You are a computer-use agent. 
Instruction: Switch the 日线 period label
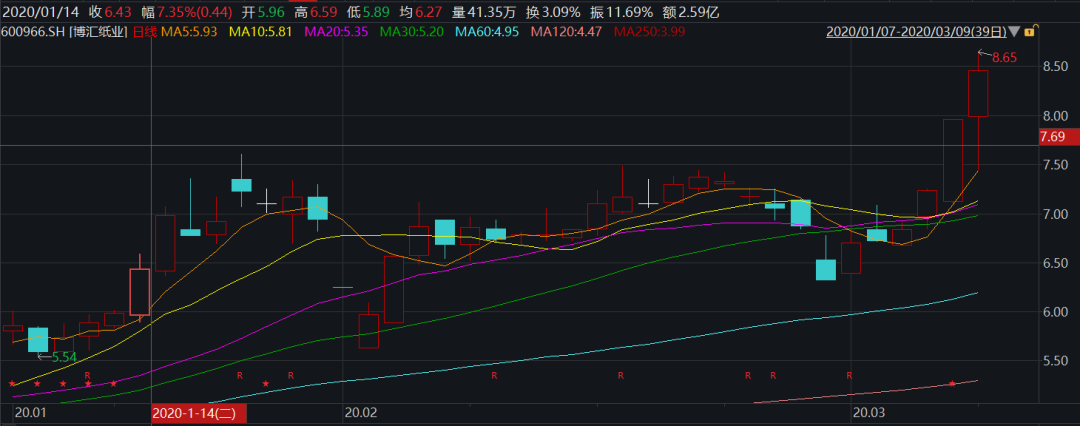coord(143,32)
